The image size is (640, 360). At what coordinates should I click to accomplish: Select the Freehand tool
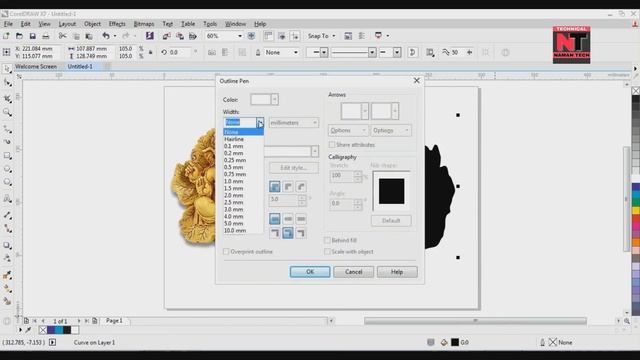click(x=7, y=129)
